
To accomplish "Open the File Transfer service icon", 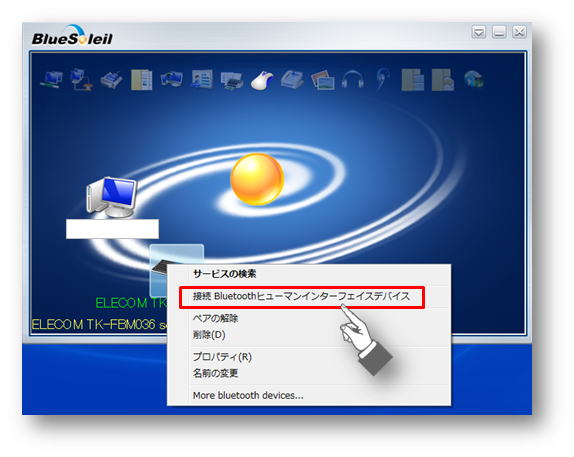I will [141, 79].
